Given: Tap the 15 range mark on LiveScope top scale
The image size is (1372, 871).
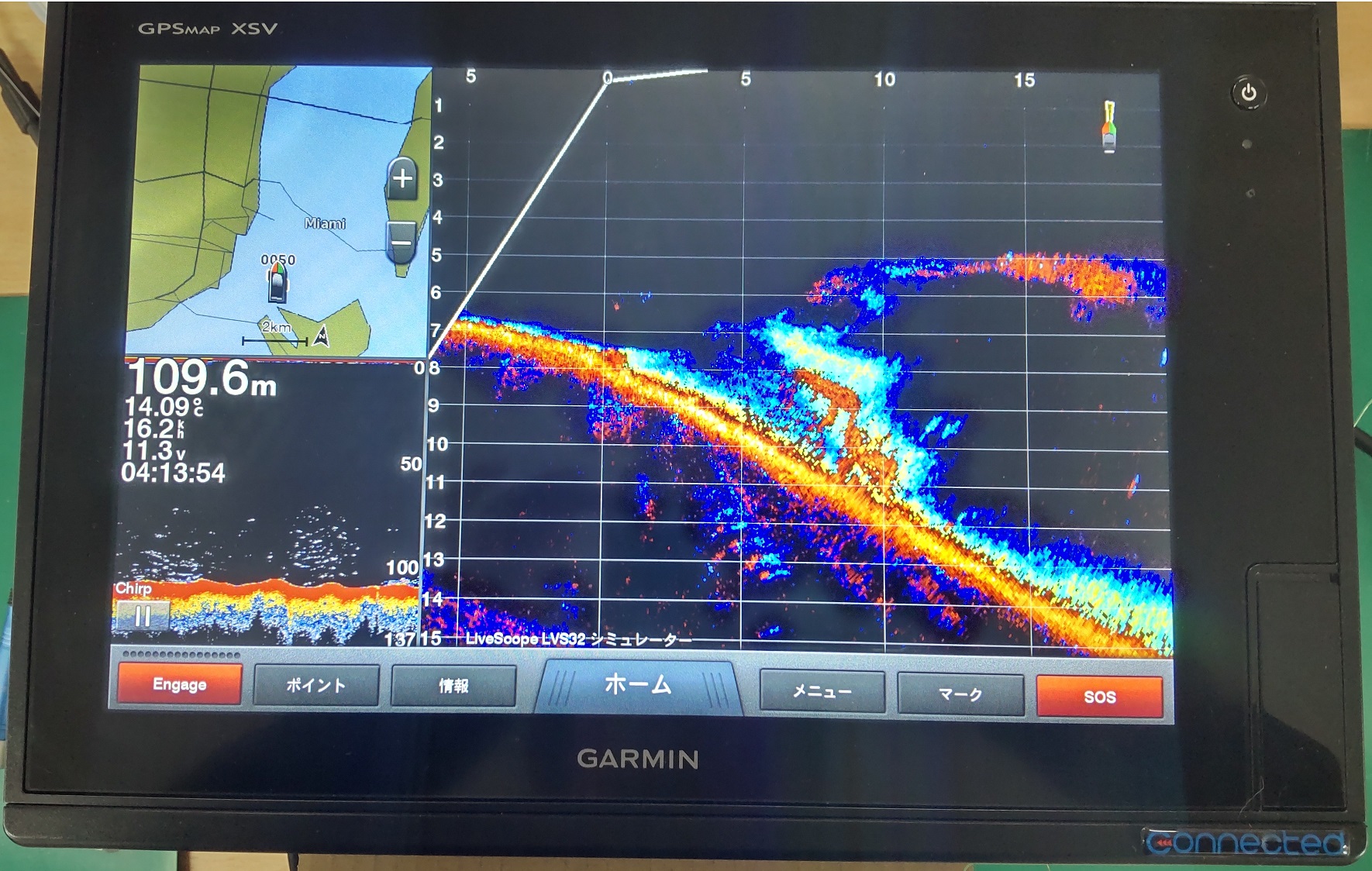Looking at the screenshot, I should coord(1024,80).
